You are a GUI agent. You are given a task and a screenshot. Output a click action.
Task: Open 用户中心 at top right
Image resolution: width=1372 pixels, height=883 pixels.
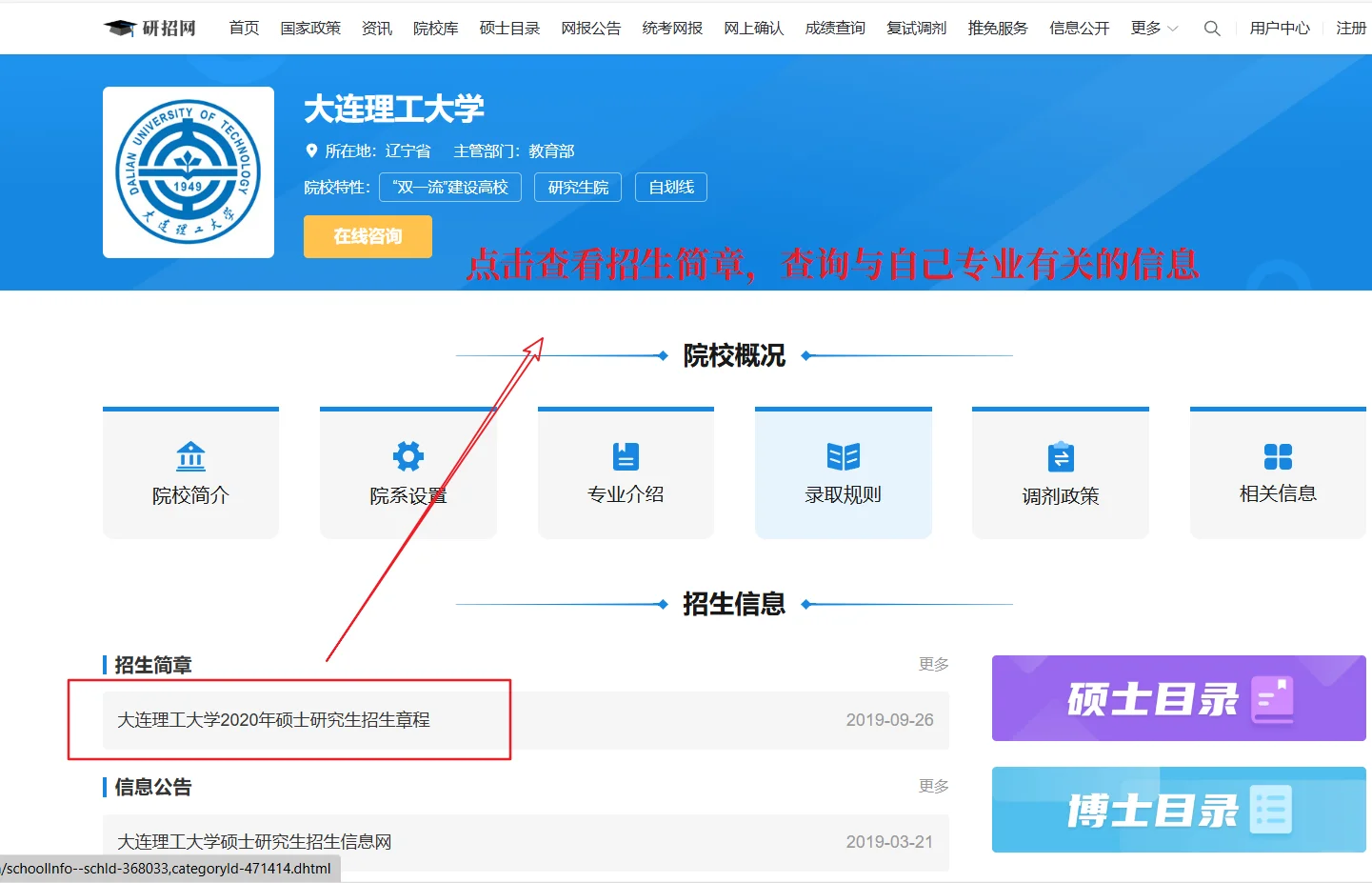click(x=1280, y=28)
